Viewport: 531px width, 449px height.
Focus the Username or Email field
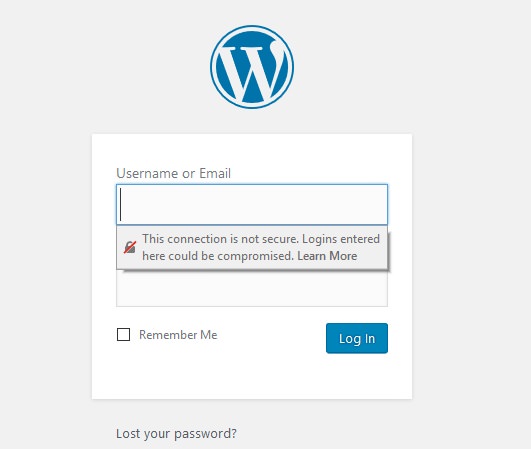tap(252, 205)
